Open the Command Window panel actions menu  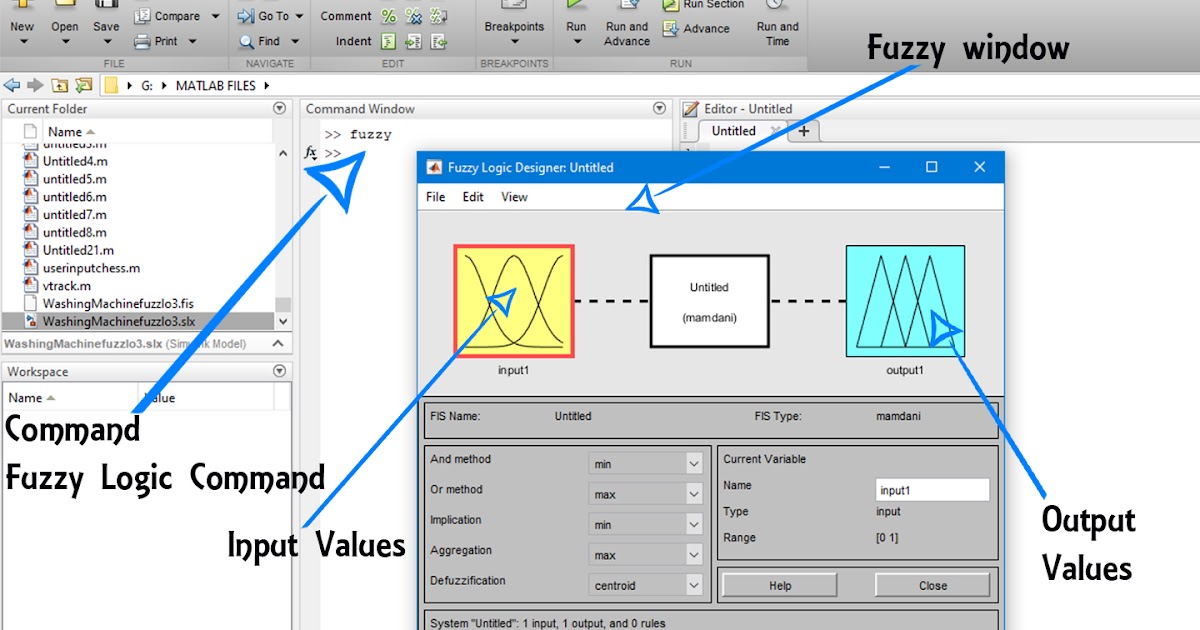coord(659,109)
